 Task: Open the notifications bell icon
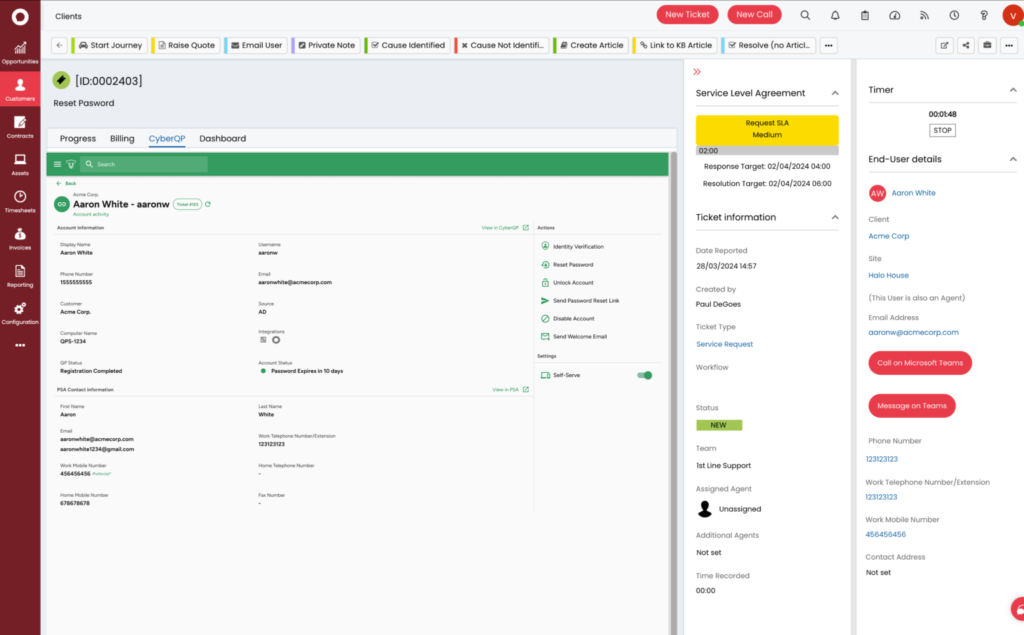click(835, 15)
